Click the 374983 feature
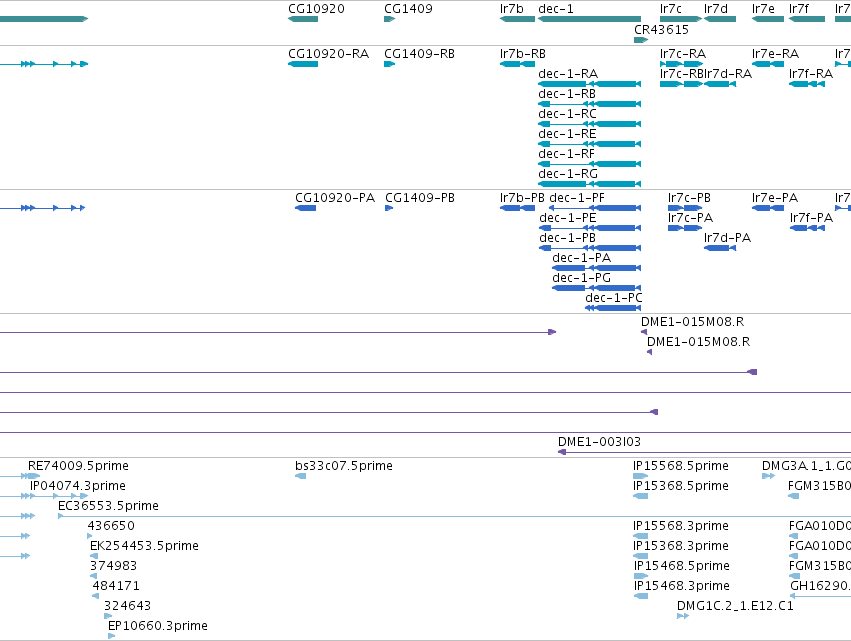The height and width of the screenshot is (641, 851). pyautogui.click(x=93, y=576)
